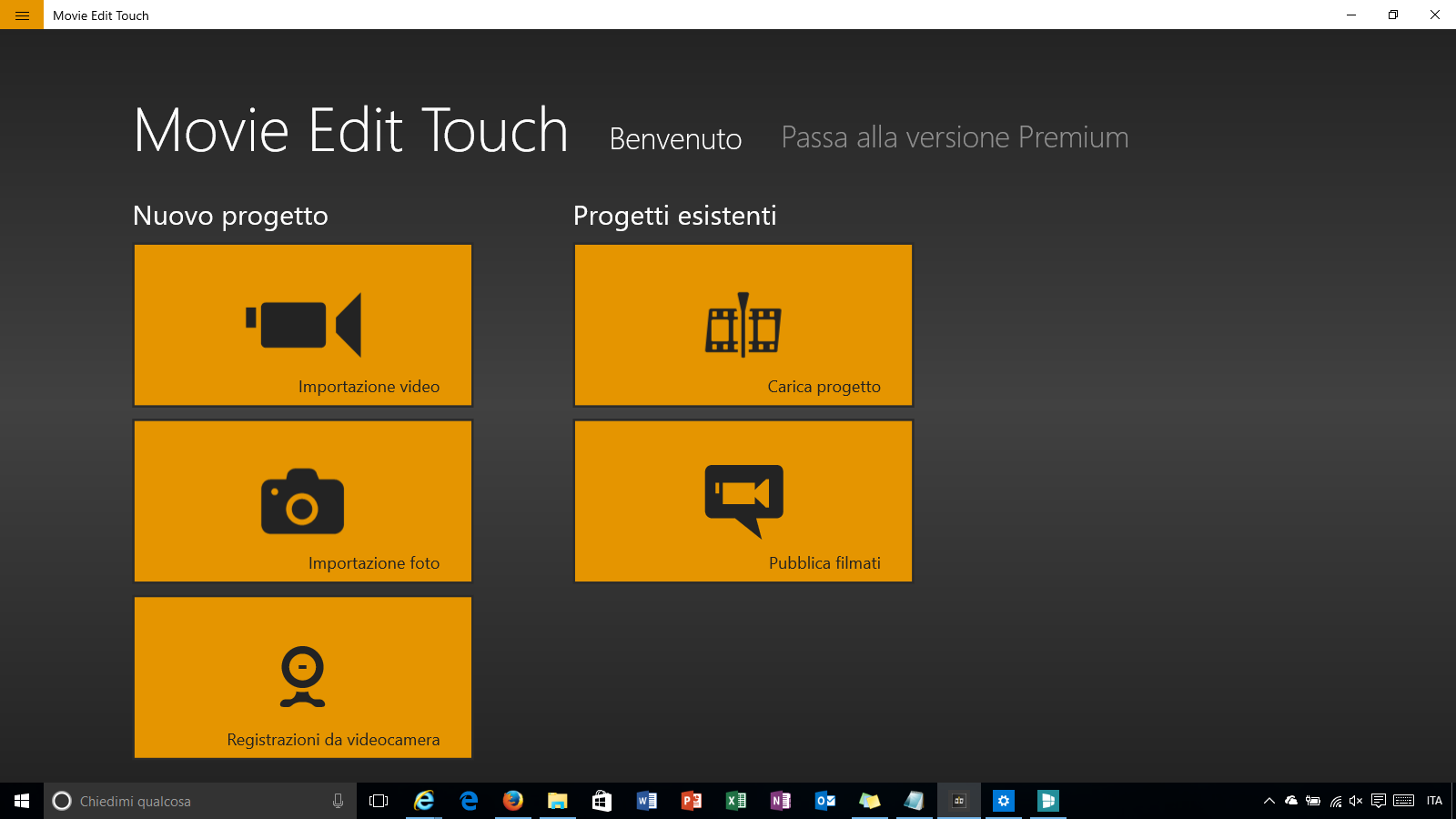
Task: Launch Outlook from the taskbar
Action: coord(825,801)
